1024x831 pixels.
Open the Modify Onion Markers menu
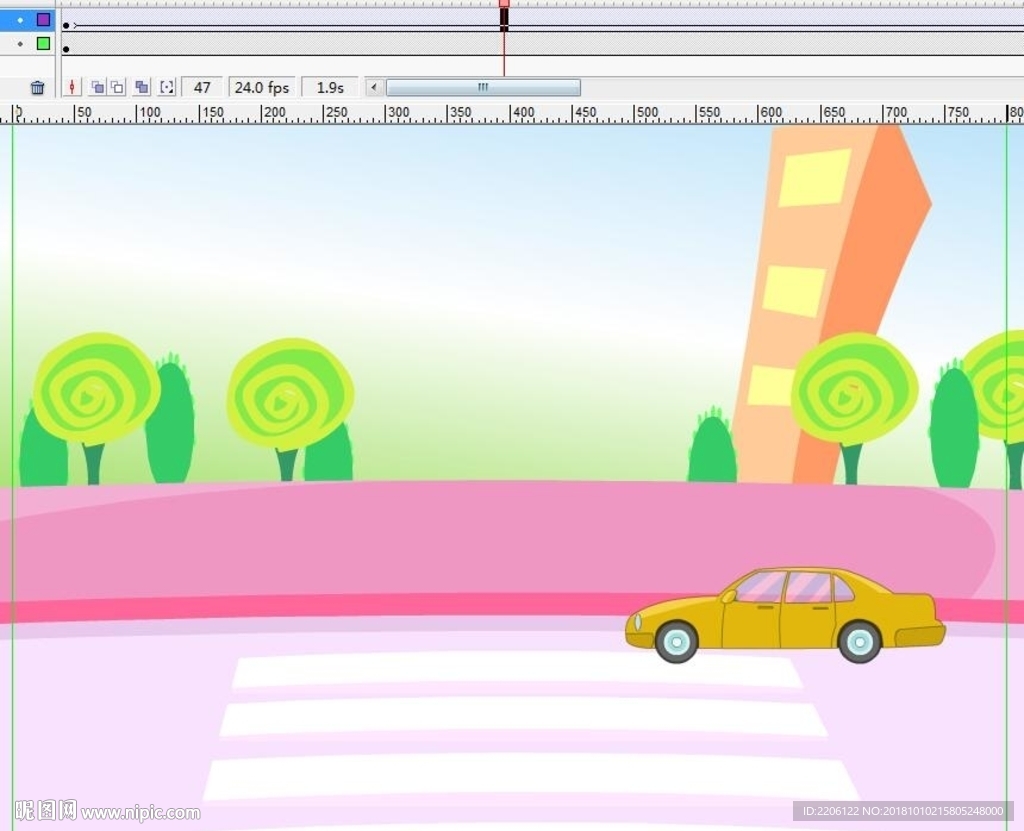[166, 88]
